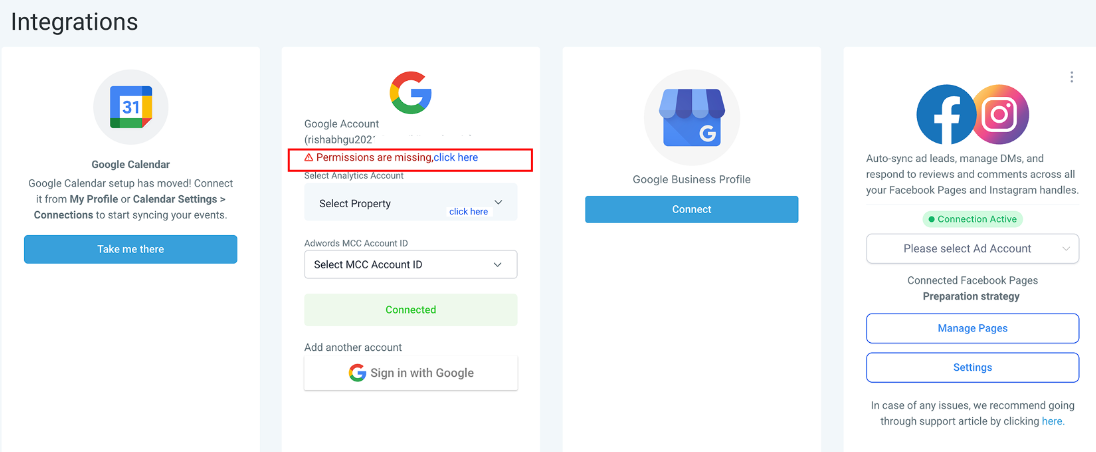Click the Google Calendar icon
The image size is (1096, 452).
(131, 107)
